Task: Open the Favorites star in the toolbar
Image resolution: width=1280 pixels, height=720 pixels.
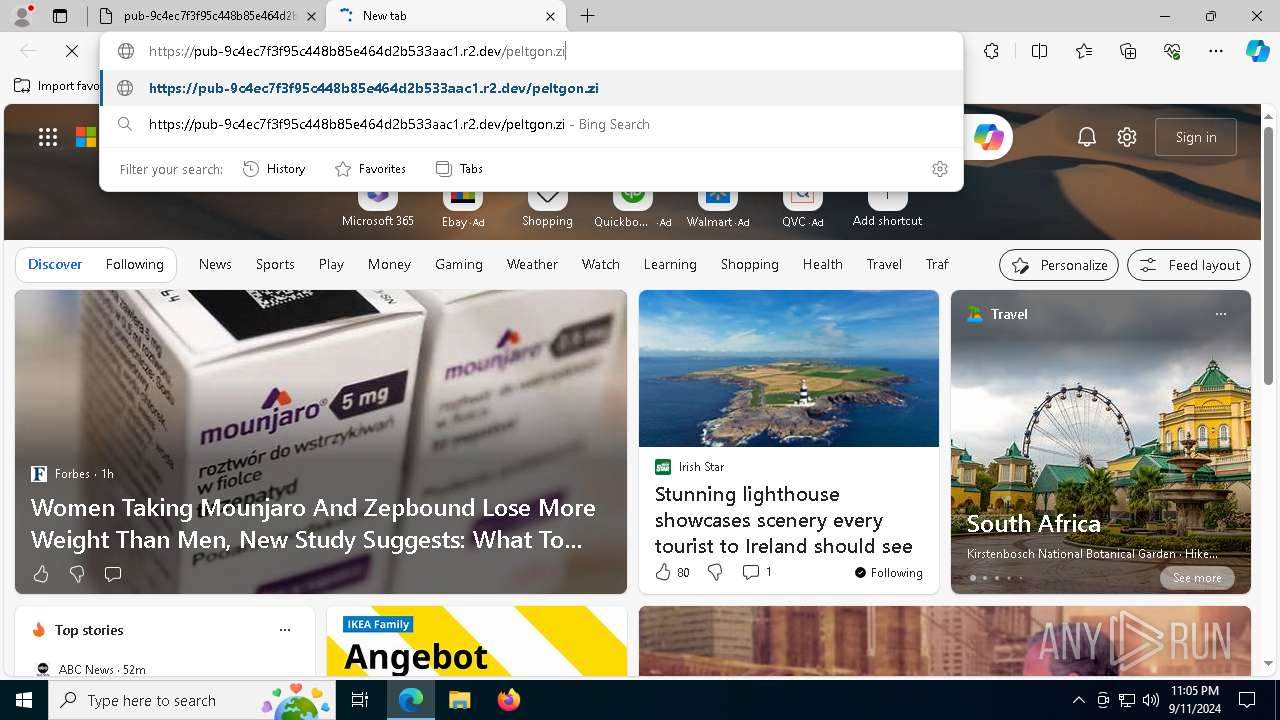Action: pyautogui.click(x=1084, y=51)
